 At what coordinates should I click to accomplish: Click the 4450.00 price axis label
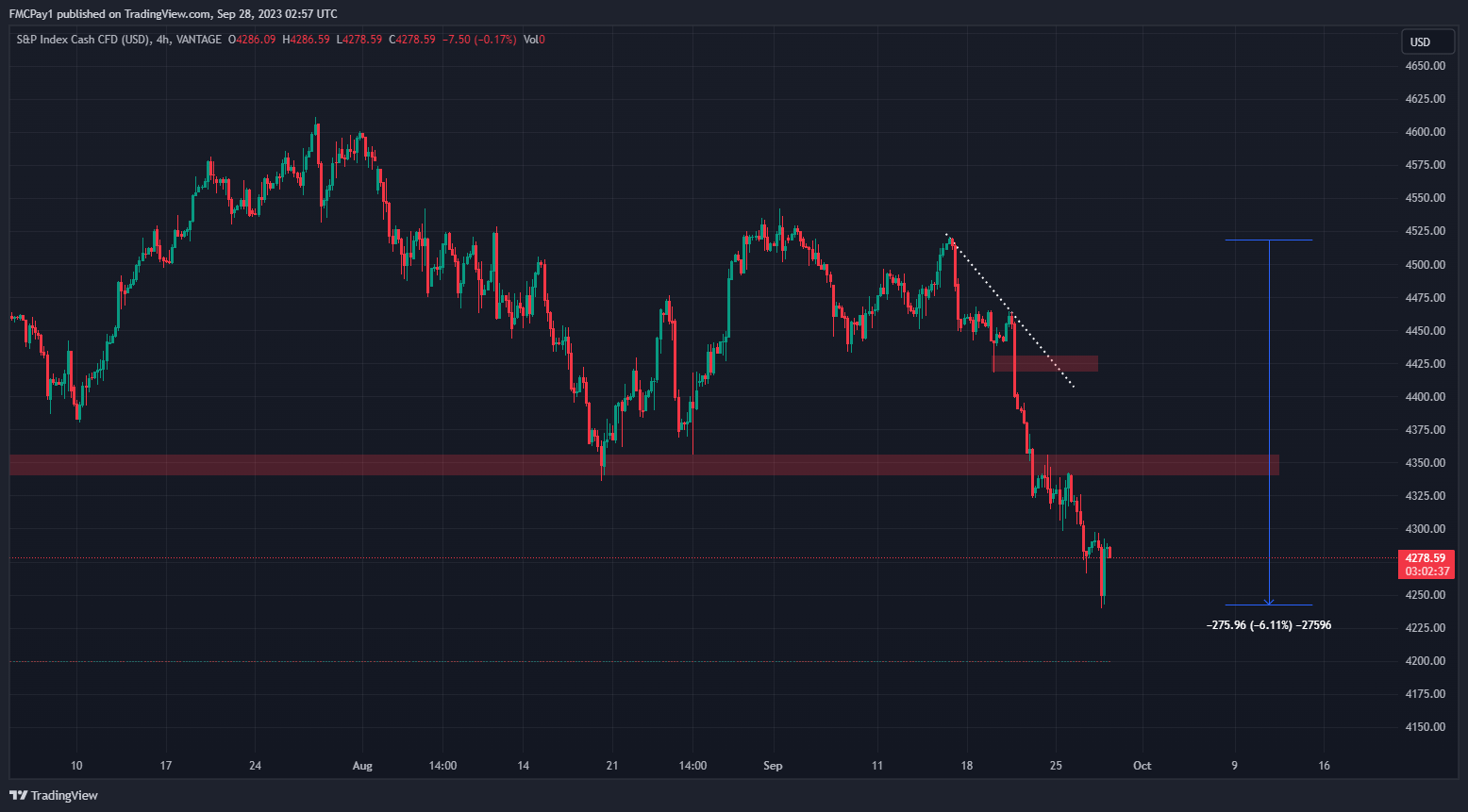(x=1425, y=331)
